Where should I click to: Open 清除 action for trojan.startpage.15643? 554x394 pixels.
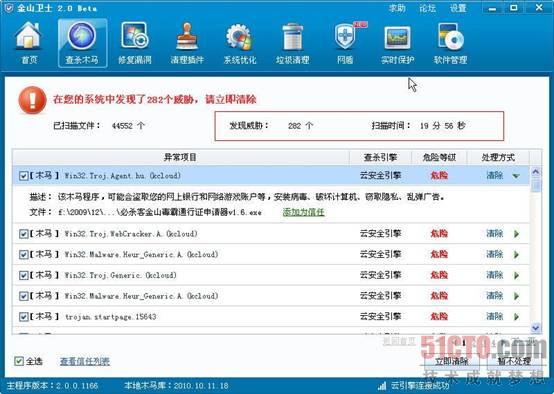coord(495,316)
